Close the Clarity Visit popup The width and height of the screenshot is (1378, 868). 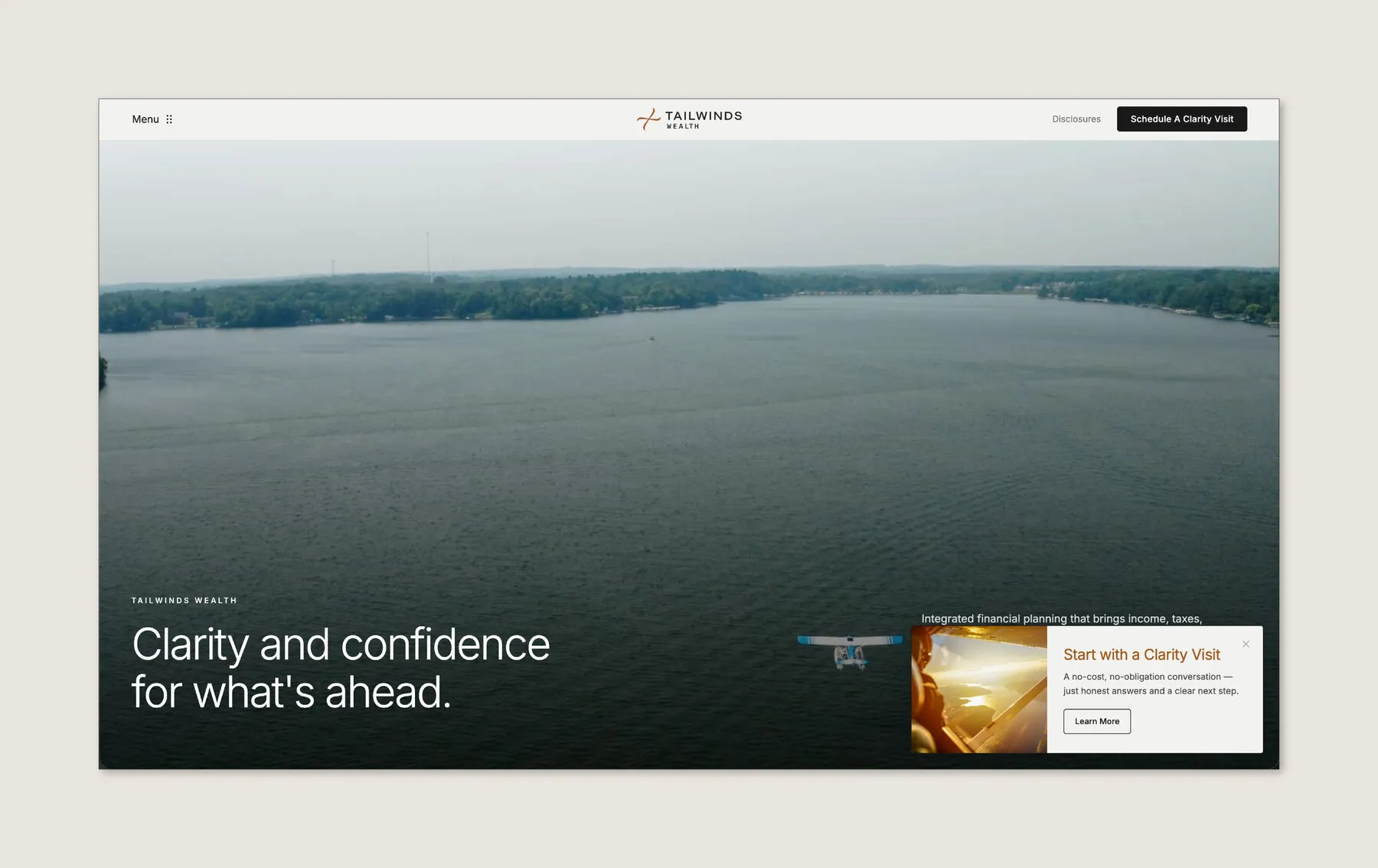(1246, 644)
